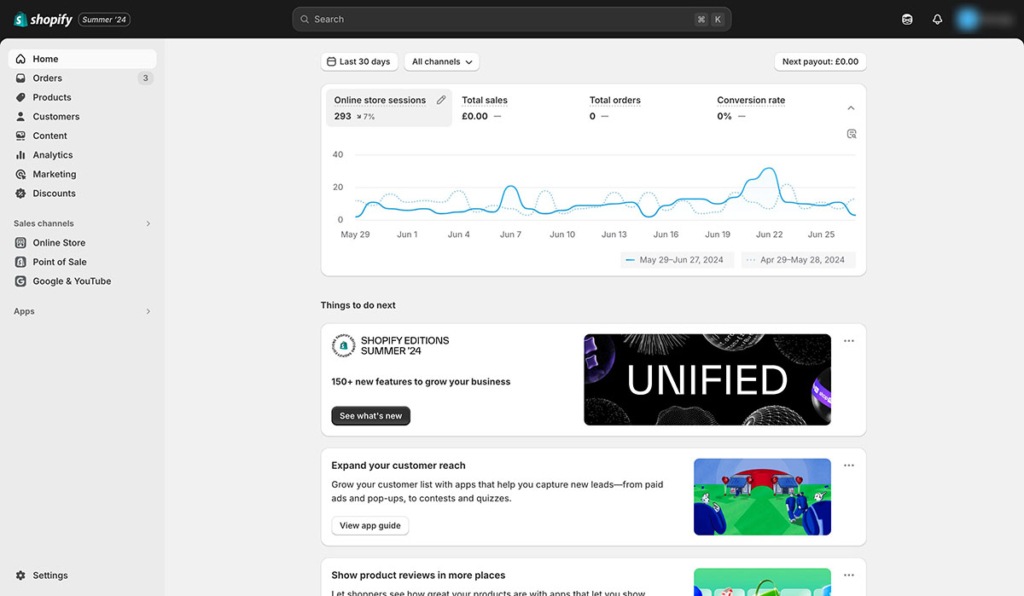Open the Orders section in sidebar
The width and height of the screenshot is (1024, 596).
46,77
